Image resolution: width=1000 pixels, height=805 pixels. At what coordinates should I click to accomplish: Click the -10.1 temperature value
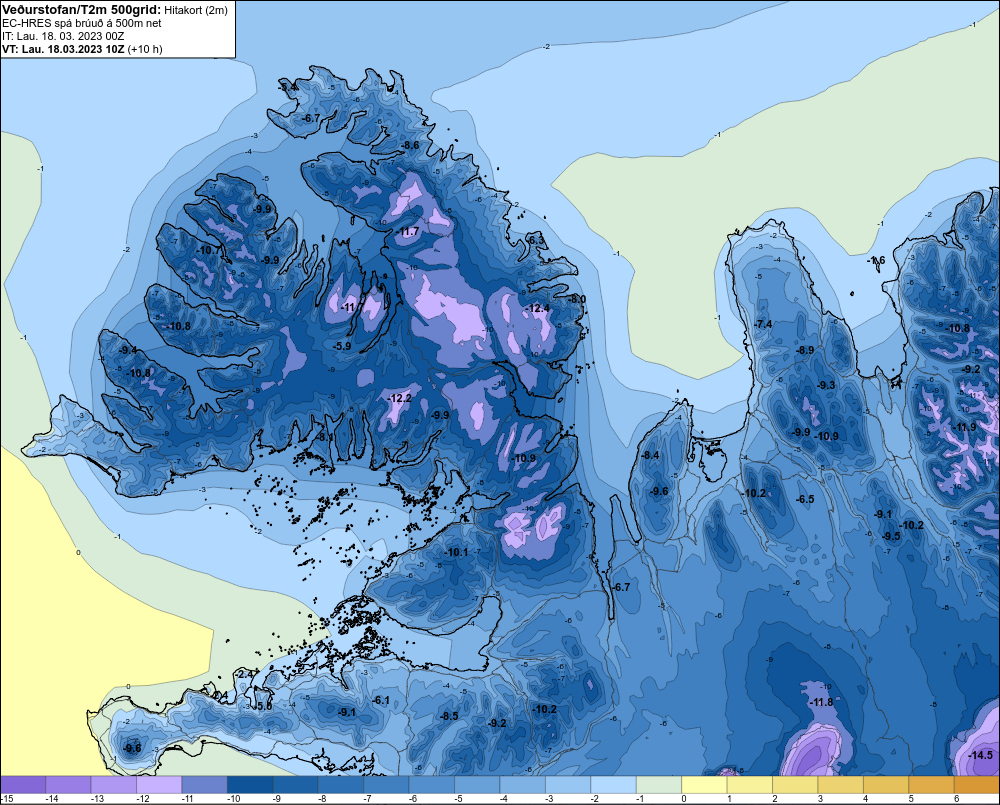(x=456, y=552)
